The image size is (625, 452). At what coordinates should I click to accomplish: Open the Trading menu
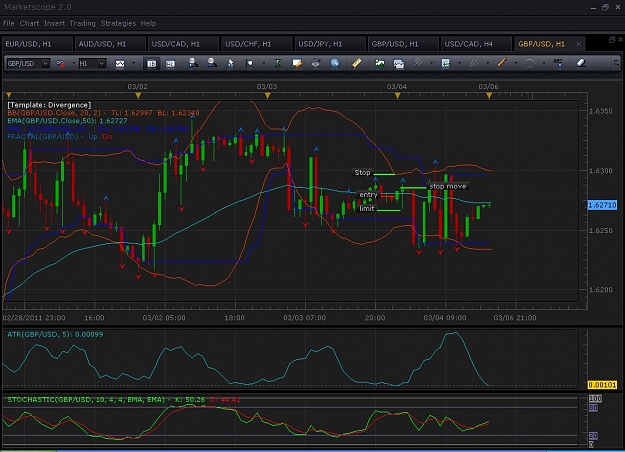point(83,23)
